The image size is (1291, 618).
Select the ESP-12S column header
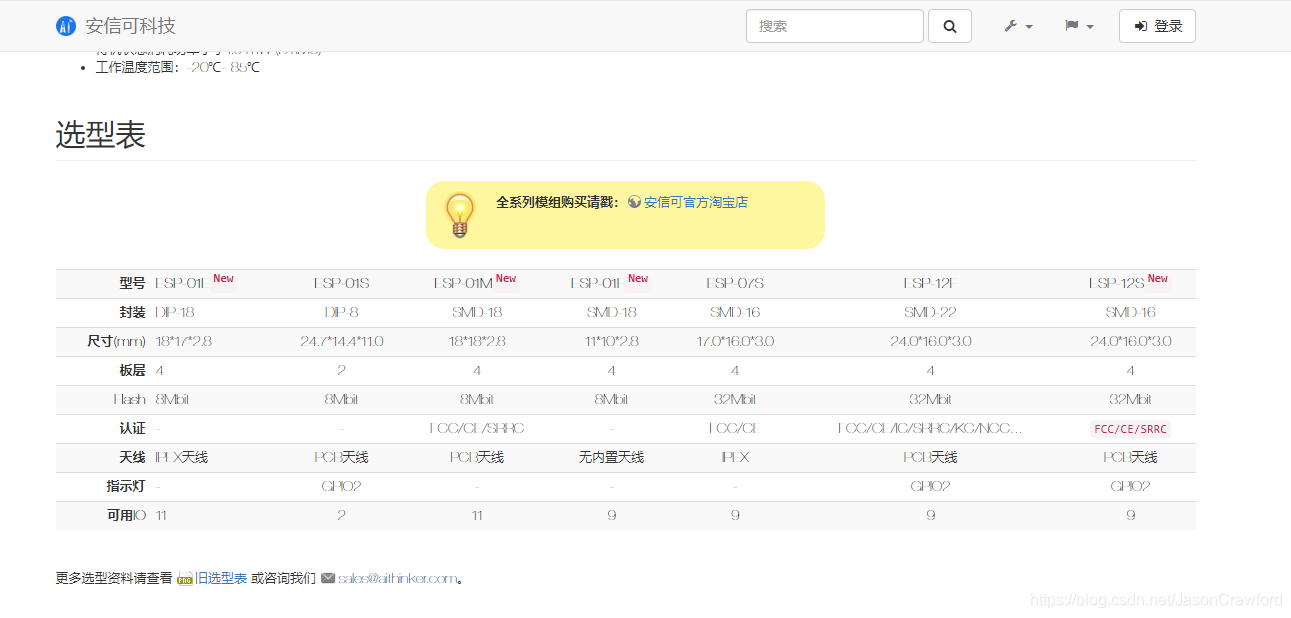click(x=1116, y=284)
